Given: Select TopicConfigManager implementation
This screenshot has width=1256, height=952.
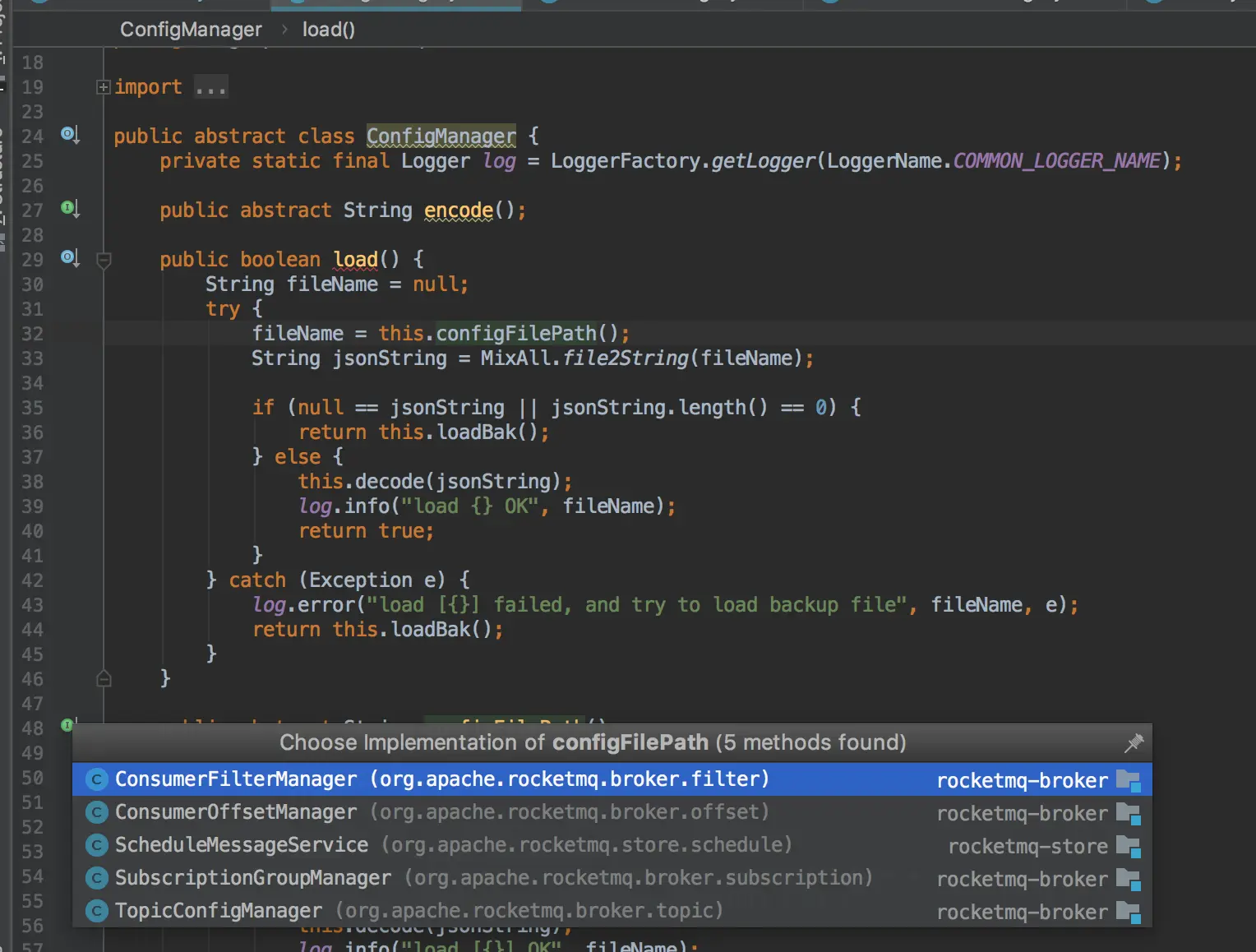Looking at the screenshot, I should click(x=612, y=911).
